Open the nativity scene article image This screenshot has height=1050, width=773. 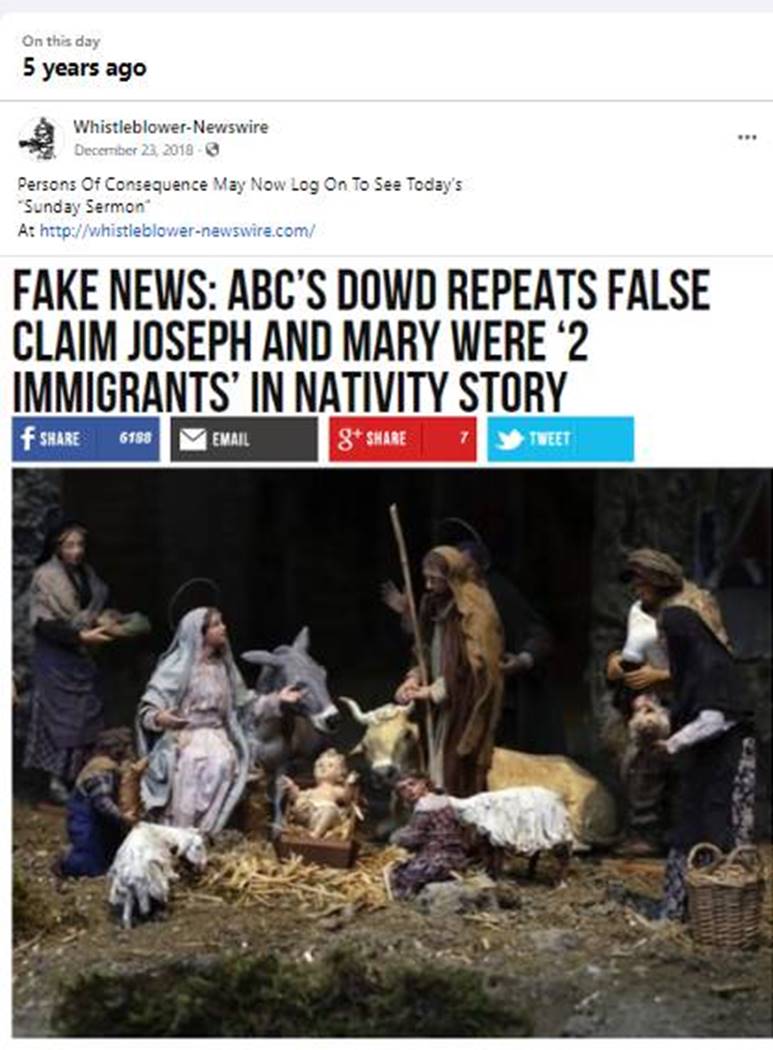point(392,753)
